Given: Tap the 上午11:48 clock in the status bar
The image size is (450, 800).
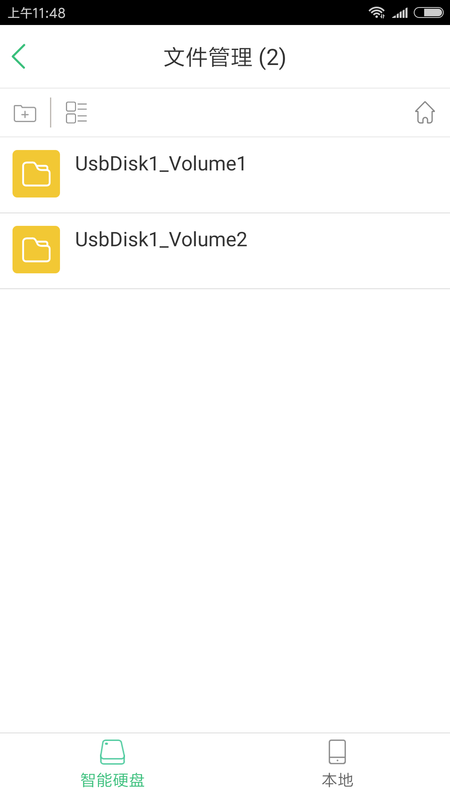Looking at the screenshot, I should click(x=36, y=12).
